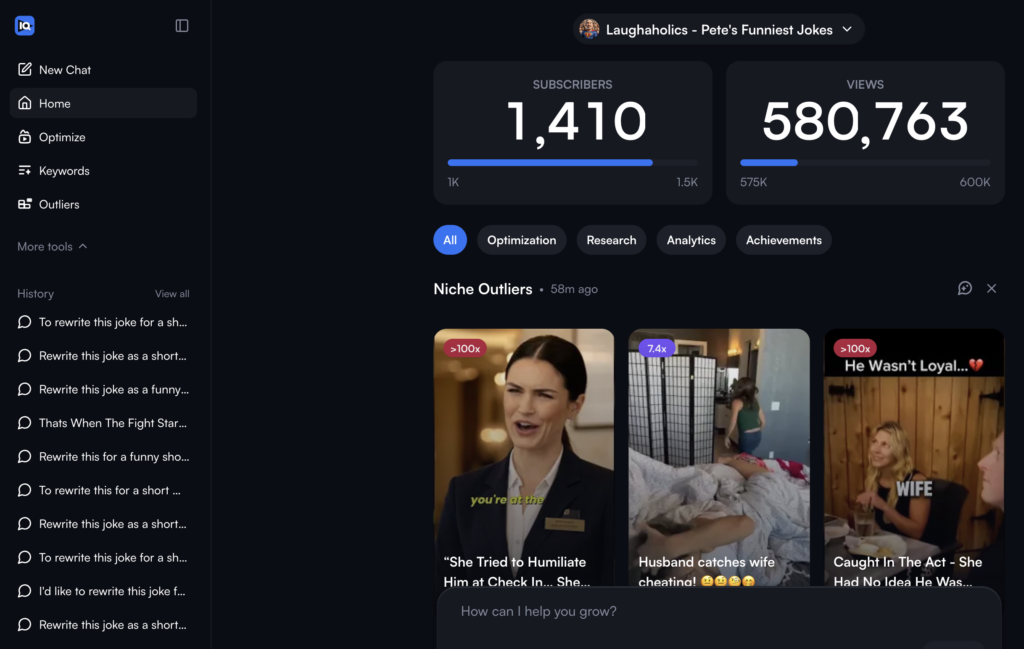Click the vidIQ logo icon

click(24, 25)
